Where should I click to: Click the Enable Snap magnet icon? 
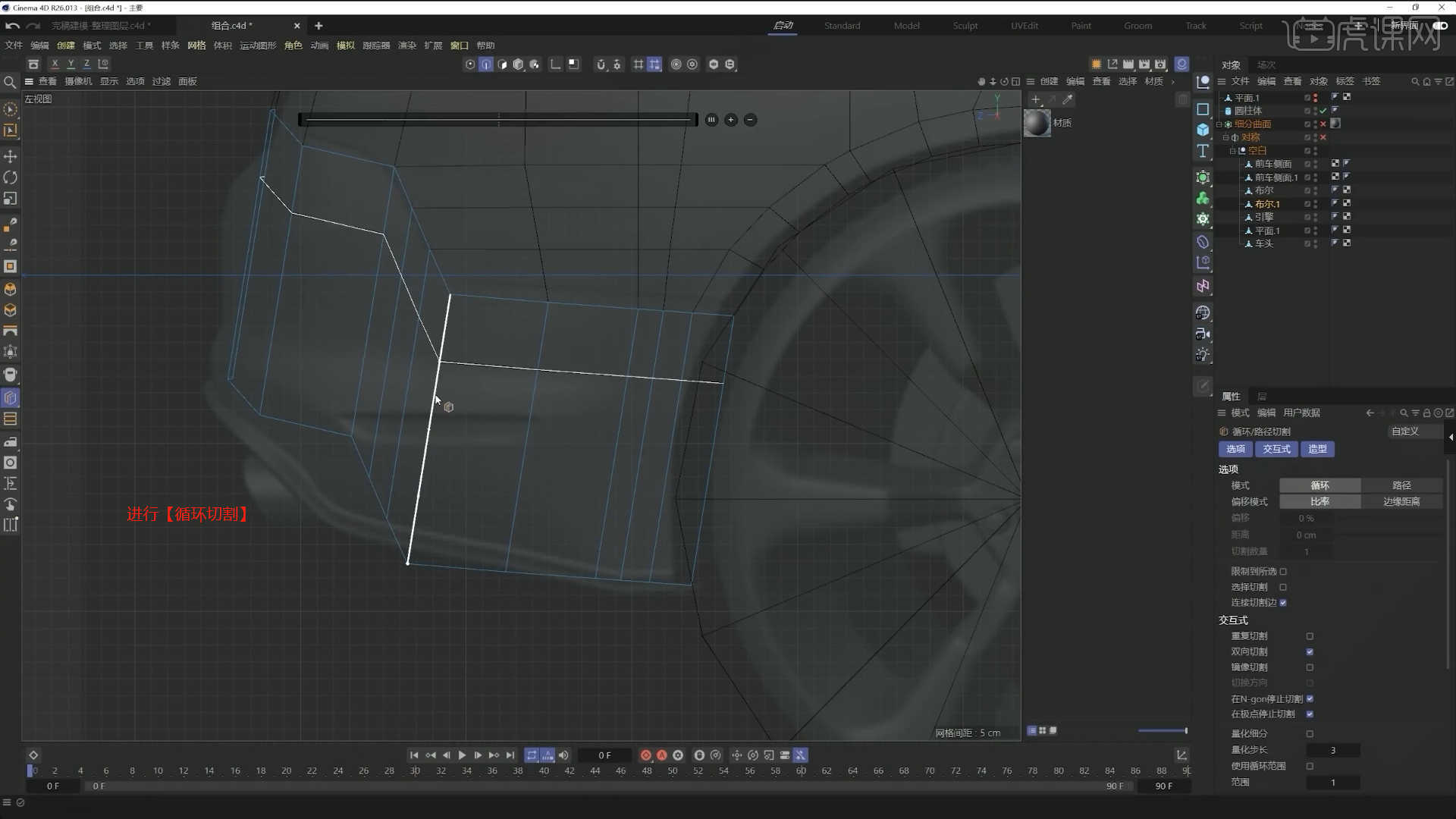coord(601,64)
